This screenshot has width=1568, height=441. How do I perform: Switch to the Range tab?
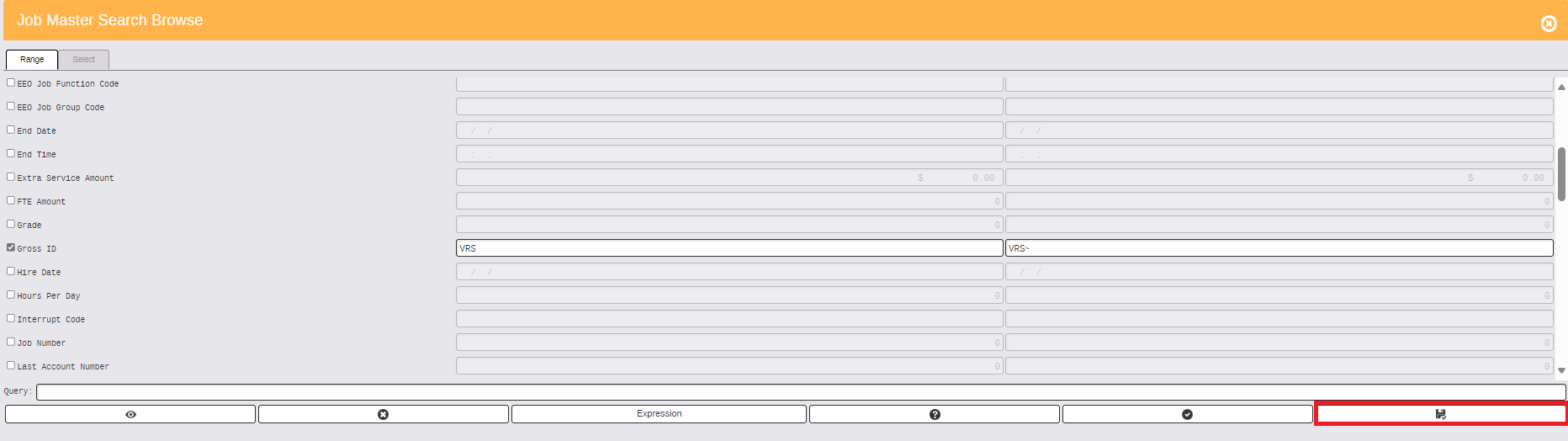(32, 60)
